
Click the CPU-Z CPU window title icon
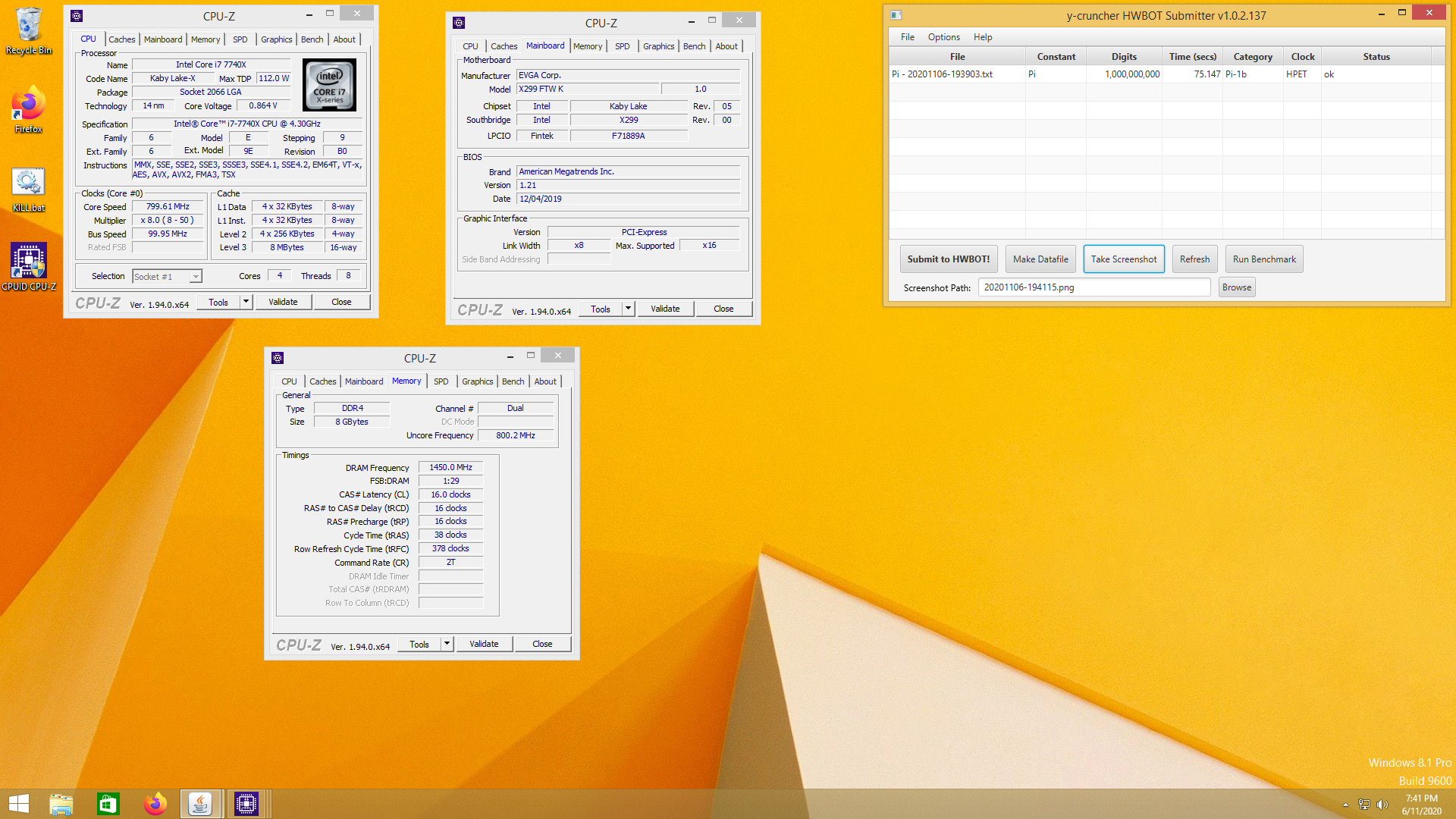click(77, 16)
